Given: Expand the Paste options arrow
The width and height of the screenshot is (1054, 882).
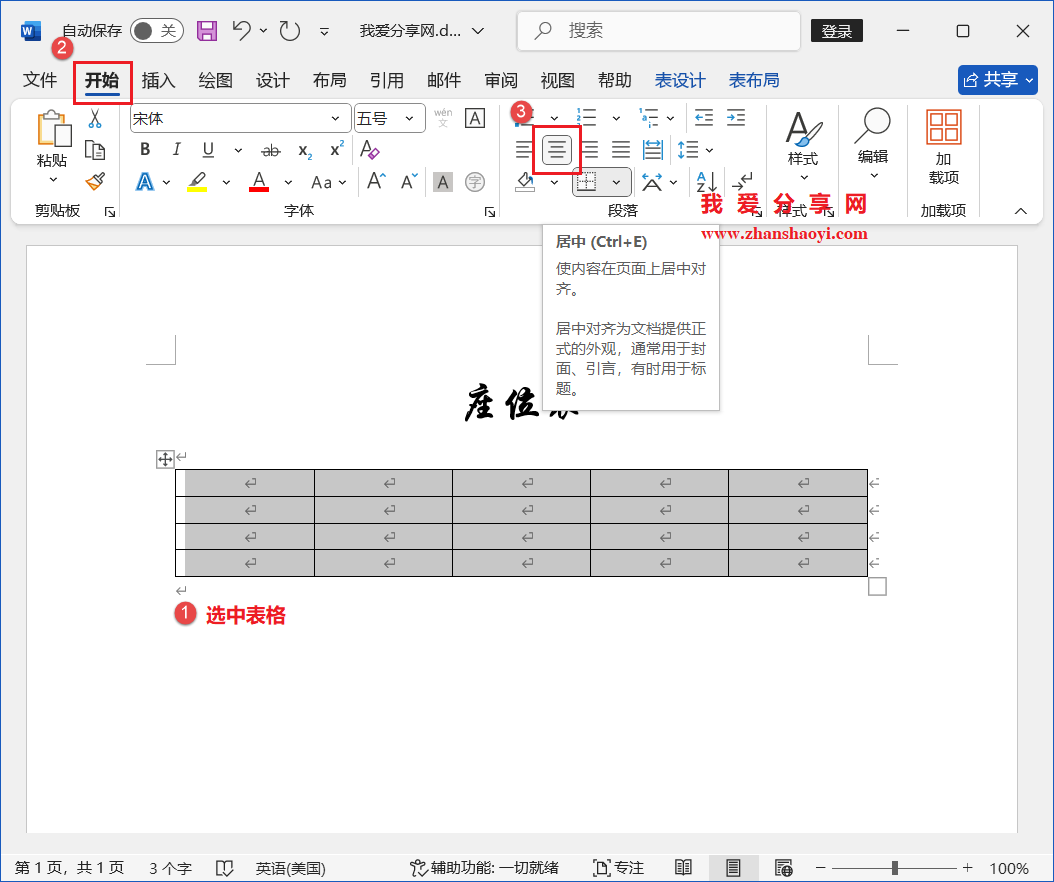Looking at the screenshot, I should [x=52, y=179].
